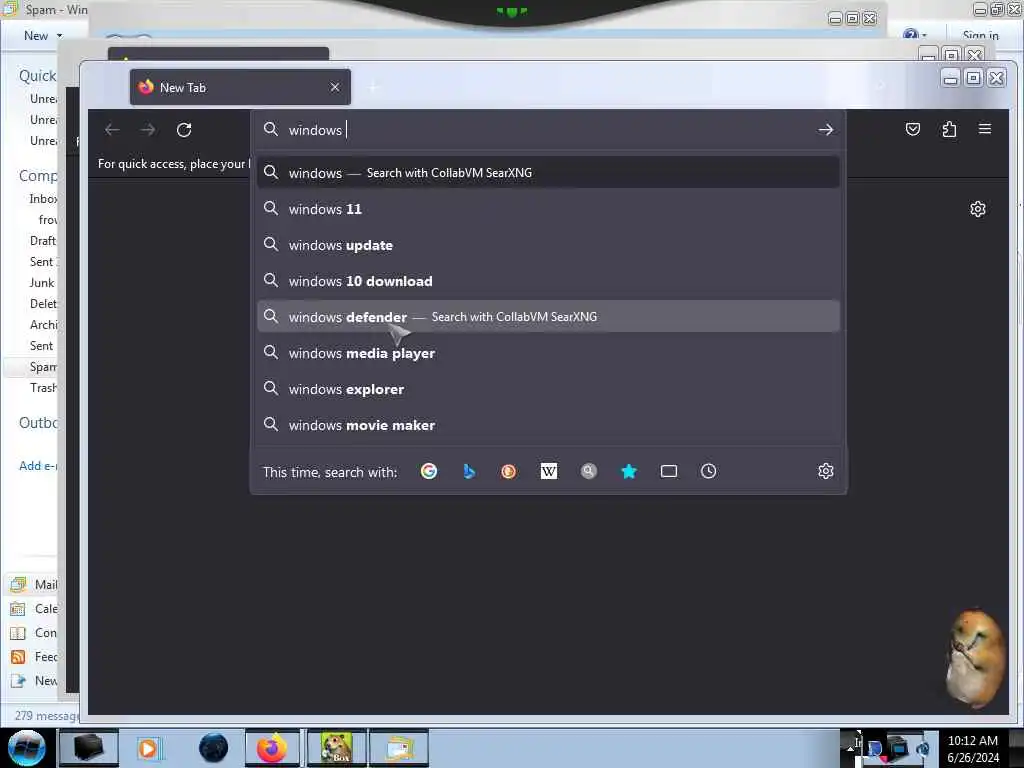The image size is (1024, 768).
Task: Open new tab page personalize gear
Action: pos(978,209)
